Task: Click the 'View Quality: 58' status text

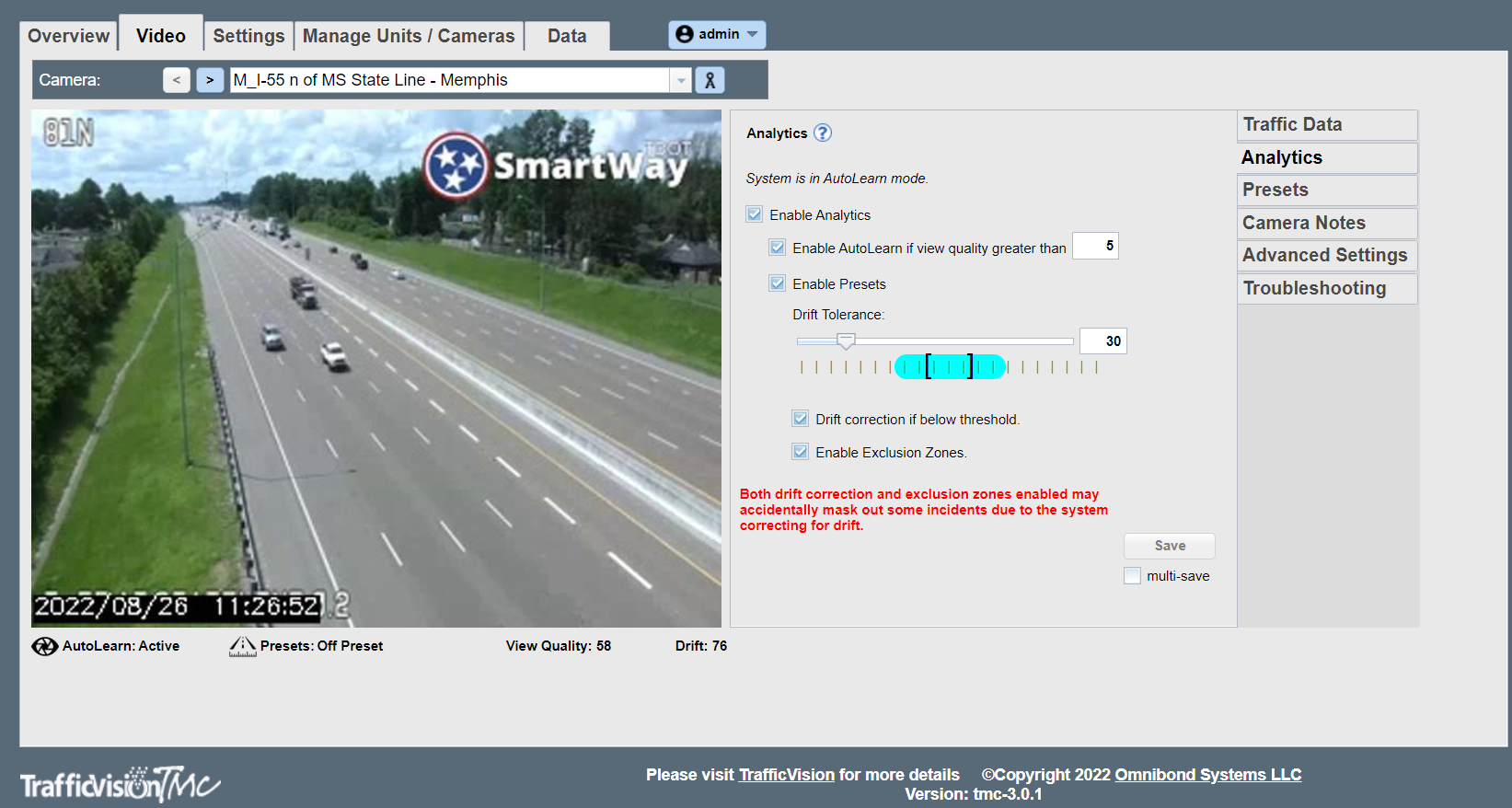Action: click(559, 646)
